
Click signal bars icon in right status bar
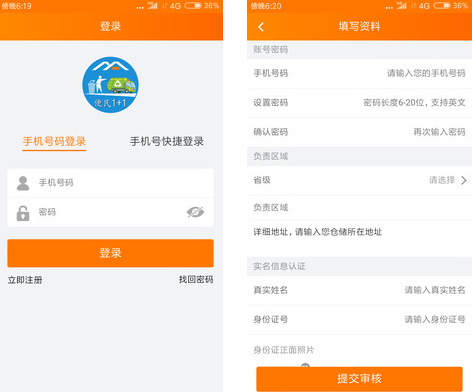[x=402, y=5]
